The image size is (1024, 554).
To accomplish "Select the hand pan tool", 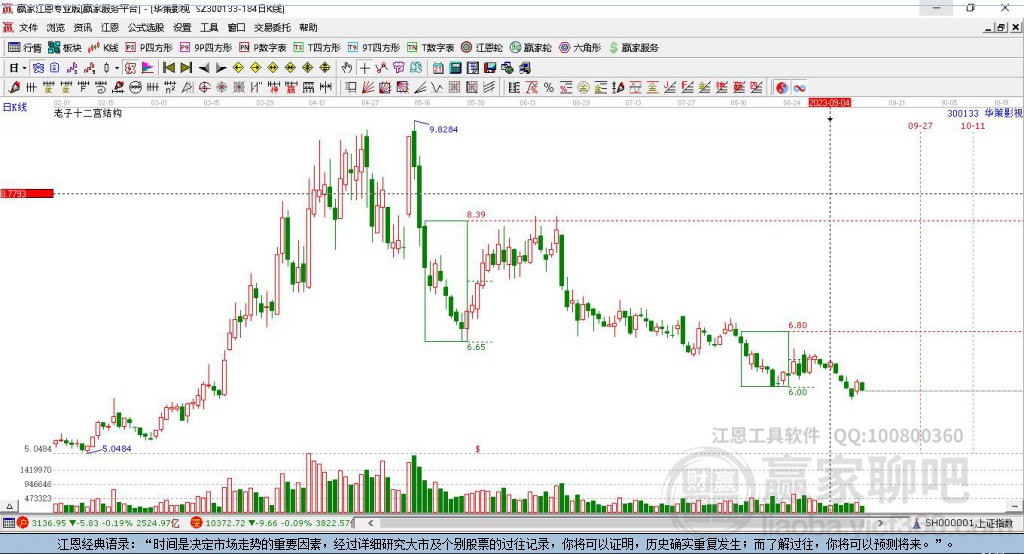I will [346, 68].
